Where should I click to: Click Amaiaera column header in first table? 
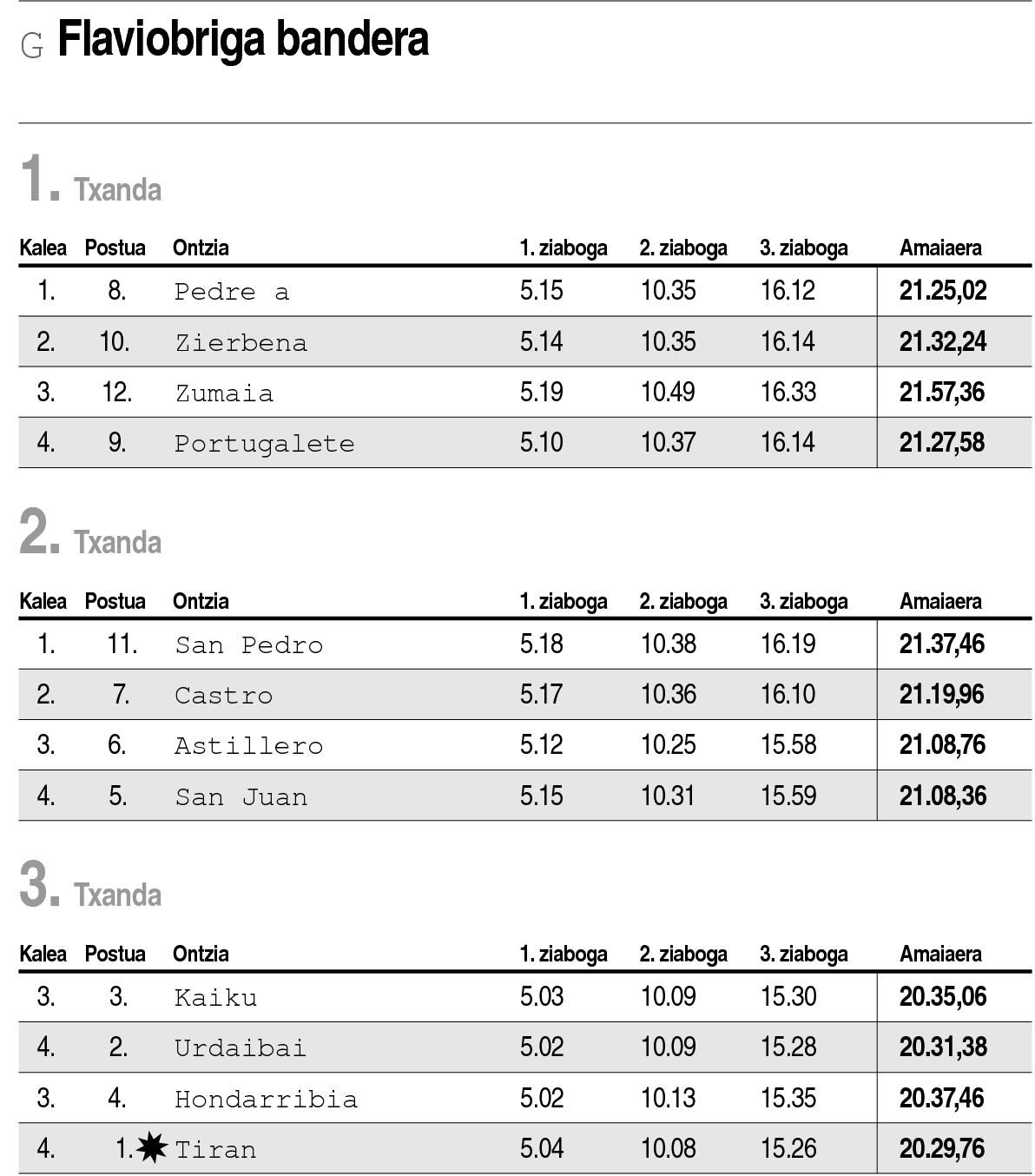pyautogui.click(x=940, y=248)
